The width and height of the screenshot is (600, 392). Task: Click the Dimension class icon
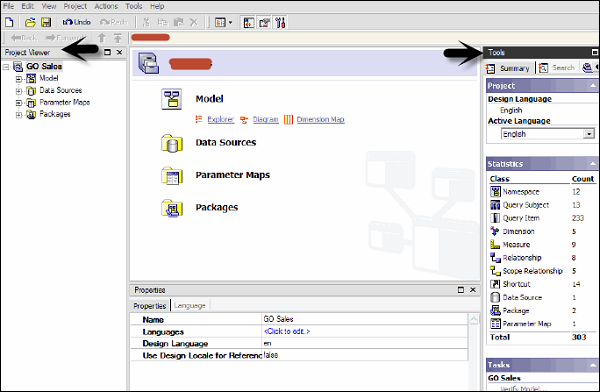click(x=495, y=231)
